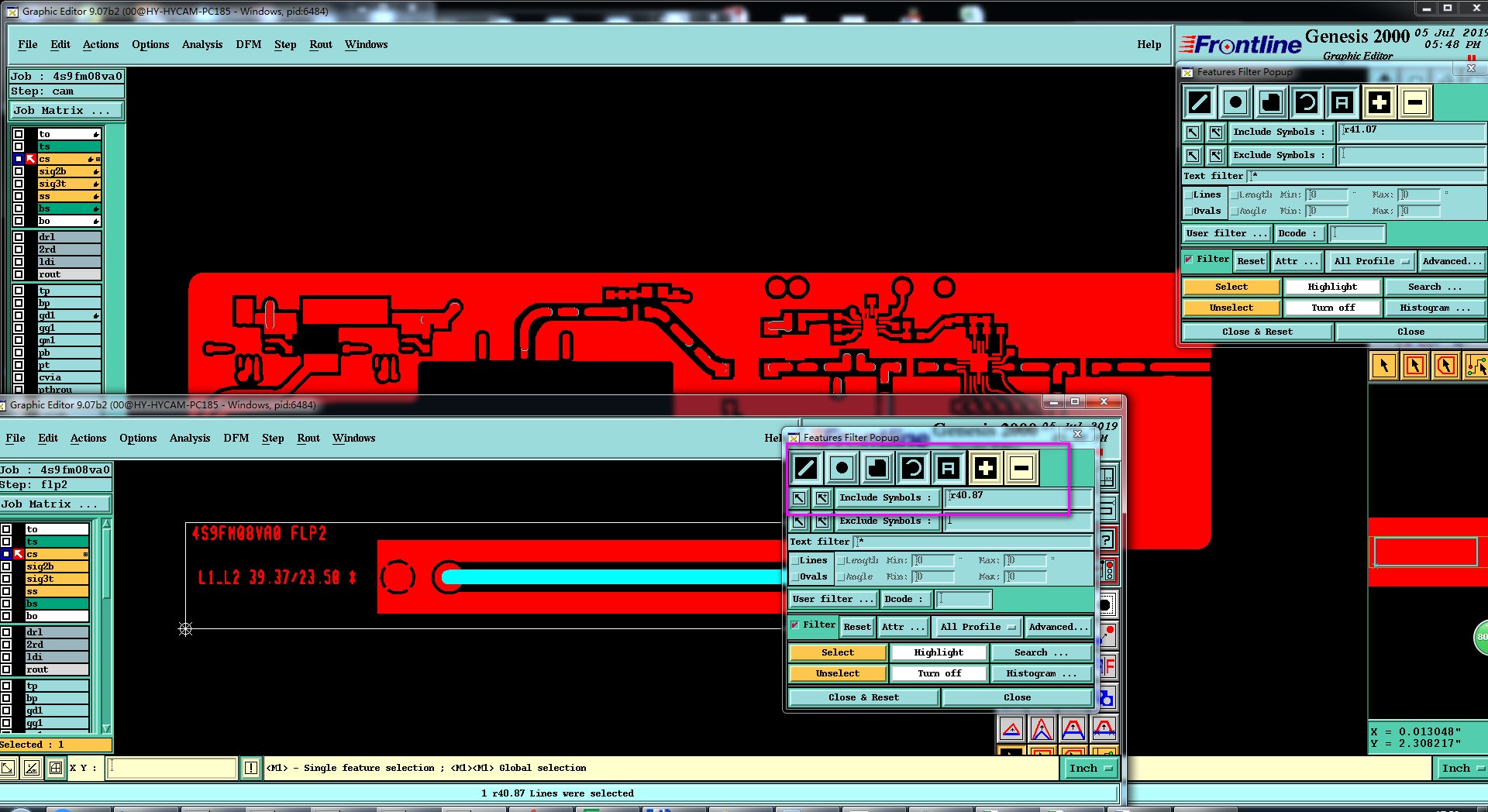Click the first pick-symbol arrow beside Exclude Symbols, cam popup
This screenshot has width=1488, height=812.
(x=1193, y=156)
